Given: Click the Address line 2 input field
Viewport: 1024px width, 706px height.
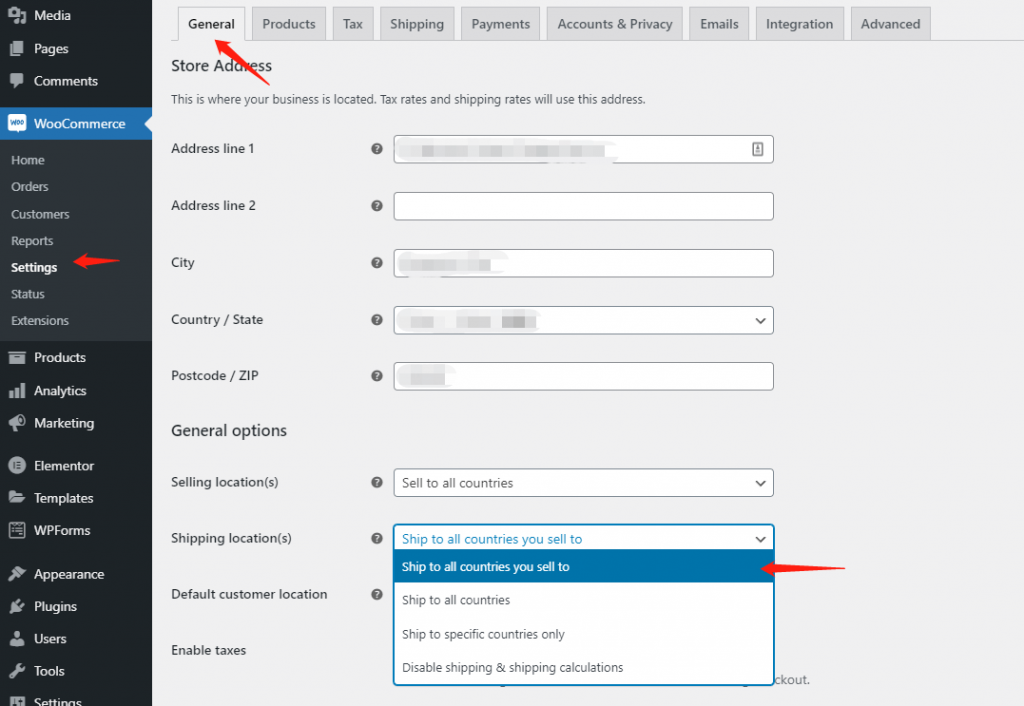Looking at the screenshot, I should [x=583, y=206].
